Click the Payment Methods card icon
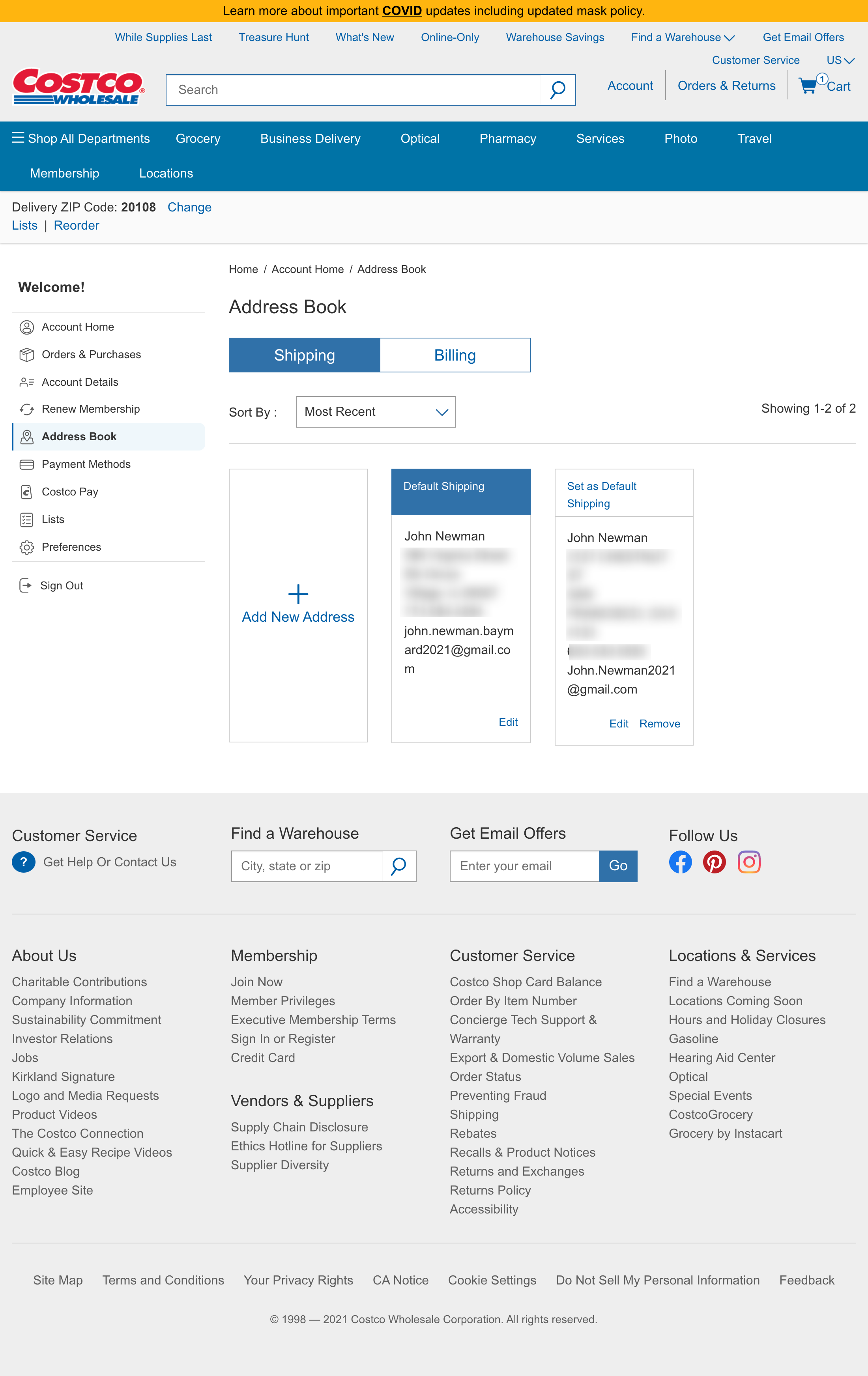This screenshot has width=868, height=1376. (27, 464)
